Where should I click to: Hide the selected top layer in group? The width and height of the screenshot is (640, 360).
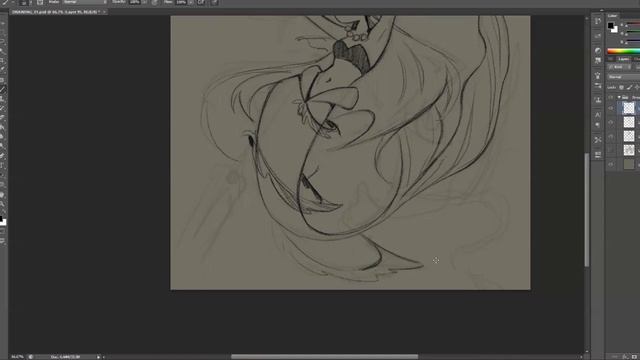[611, 108]
